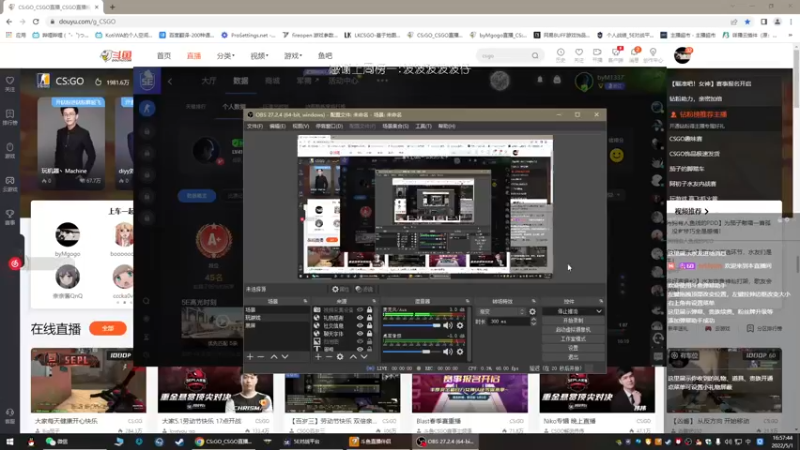
Task: Pop out the controls dock panel icon
Action: [601, 302]
